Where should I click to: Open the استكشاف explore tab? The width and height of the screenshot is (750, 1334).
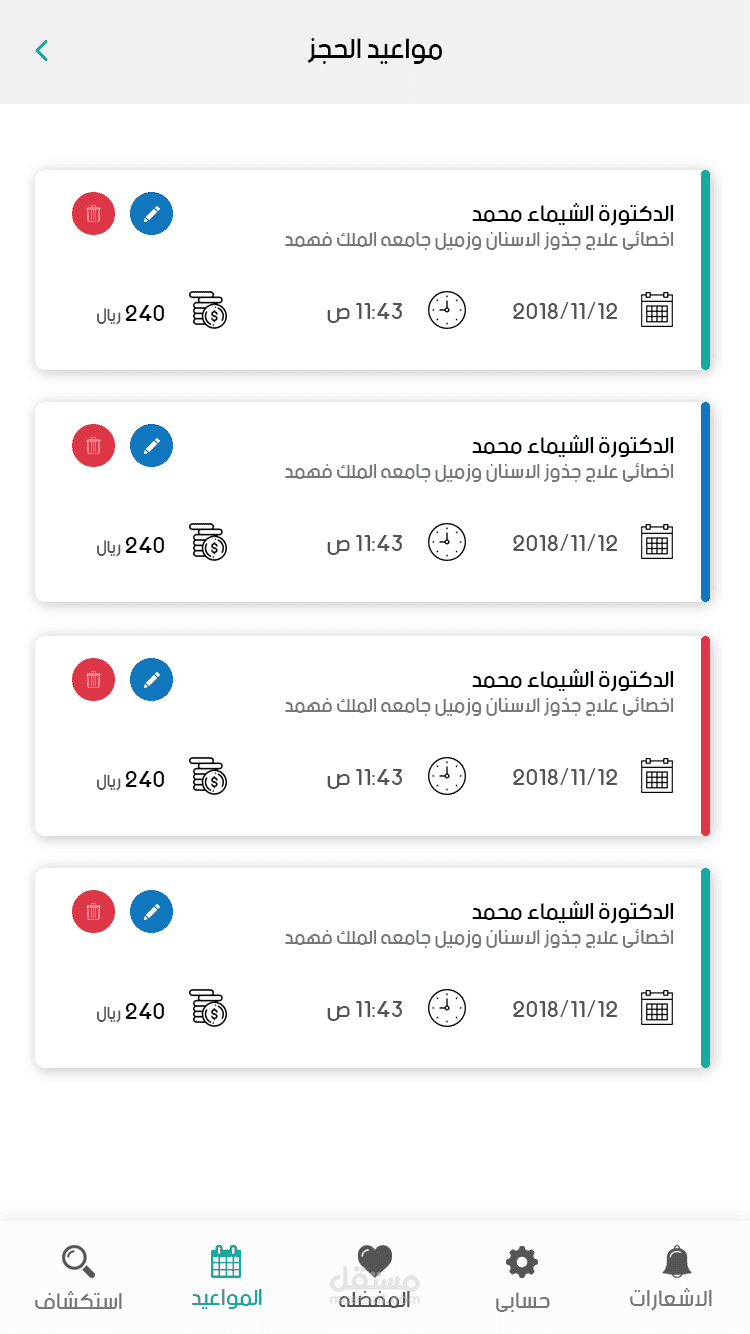[78, 1278]
